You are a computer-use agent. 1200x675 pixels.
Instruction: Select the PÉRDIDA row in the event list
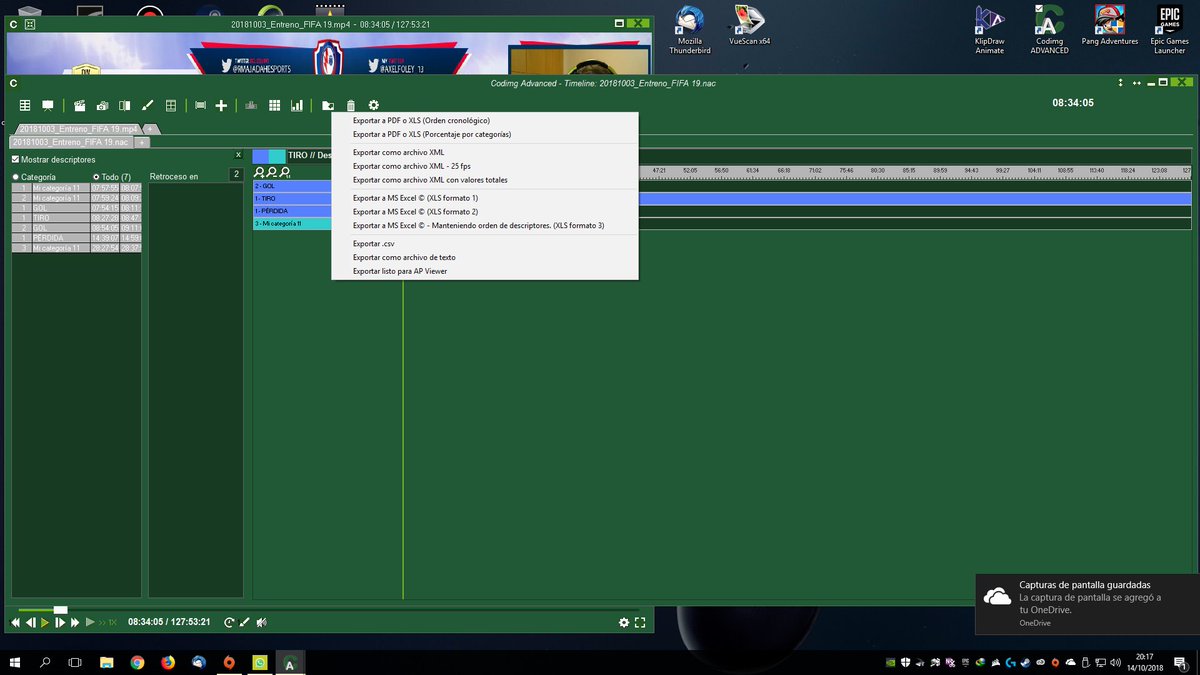pos(76,237)
